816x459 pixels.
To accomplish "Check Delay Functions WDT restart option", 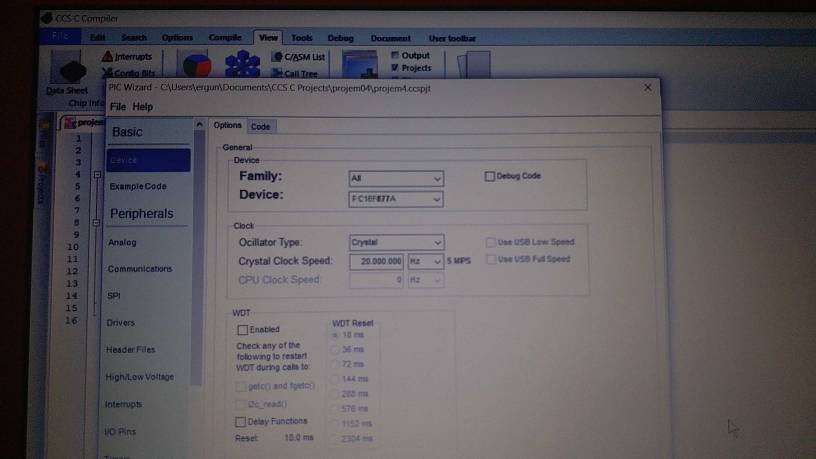I will (x=240, y=422).
